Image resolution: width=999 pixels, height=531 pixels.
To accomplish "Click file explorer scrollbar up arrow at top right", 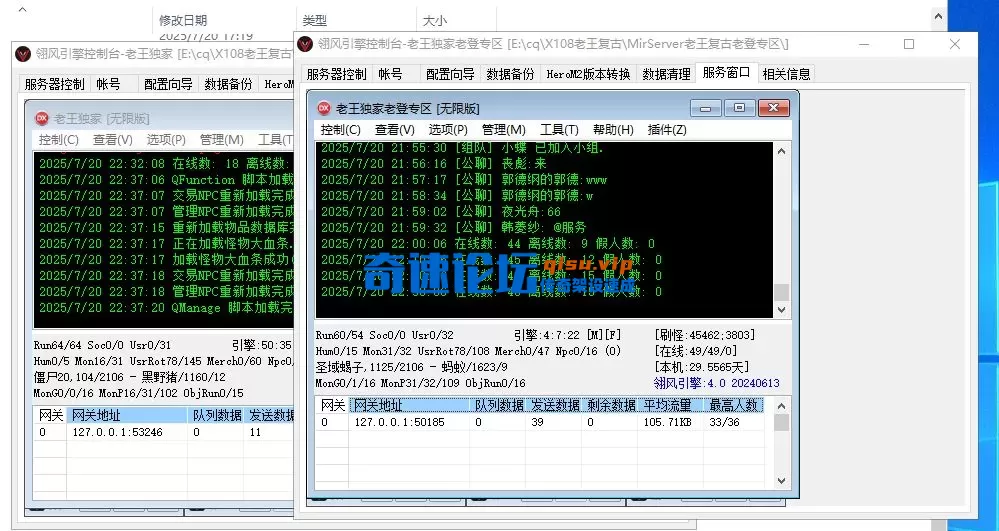I will 938,15.
